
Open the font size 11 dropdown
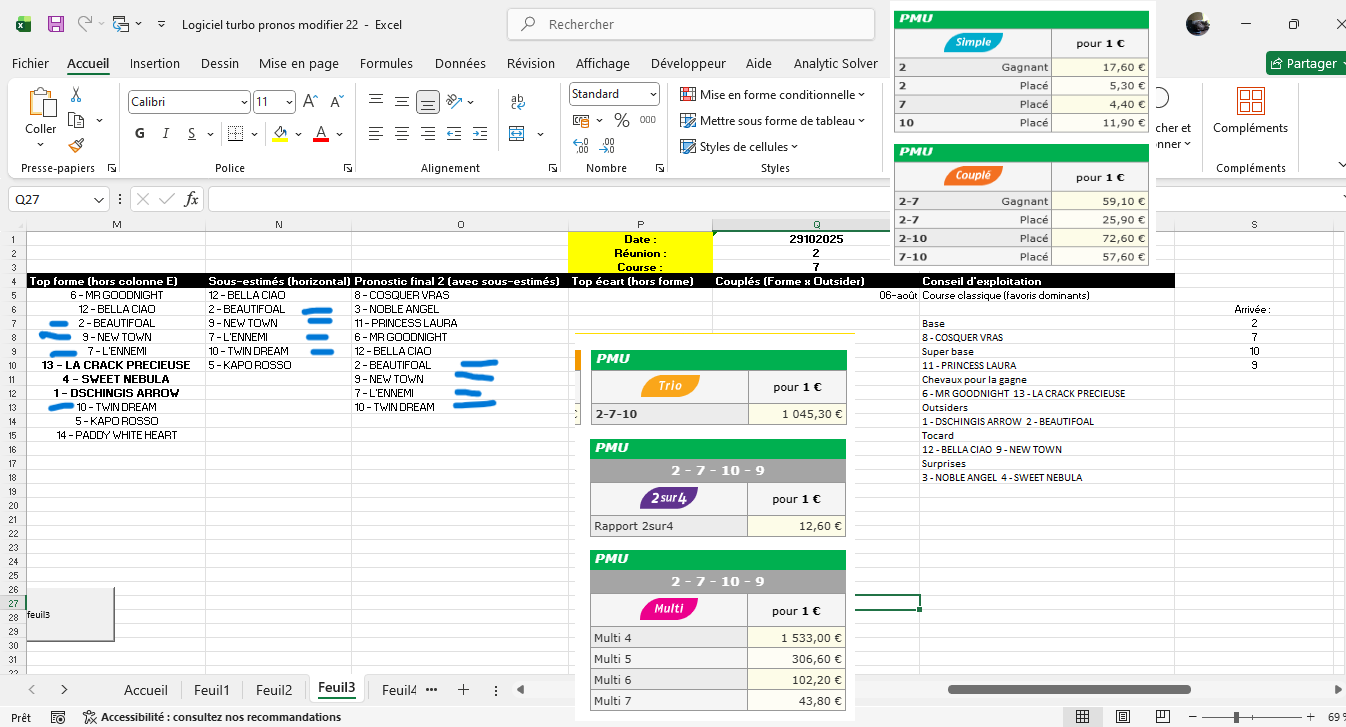[290, 102]
